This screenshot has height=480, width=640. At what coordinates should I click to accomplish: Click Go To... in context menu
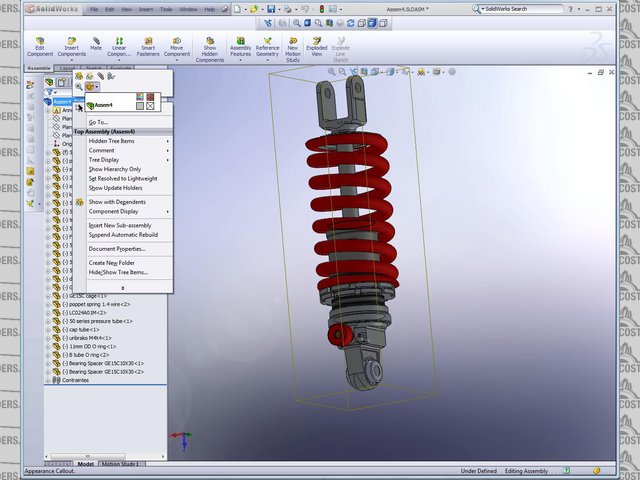(98, 122)
